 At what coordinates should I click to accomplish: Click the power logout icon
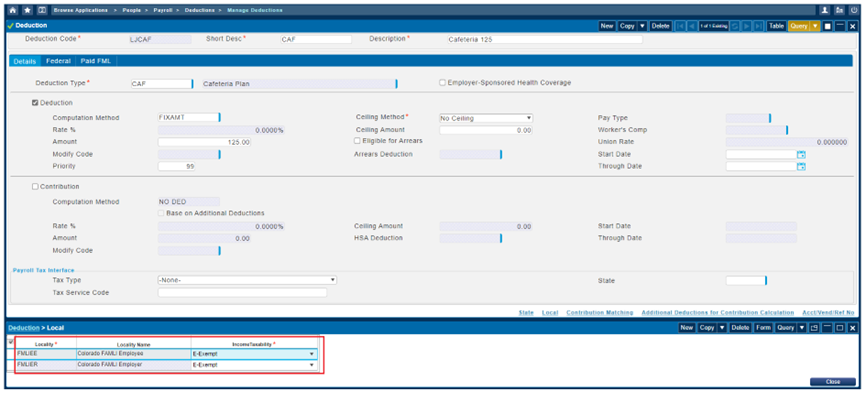tap(854, 10)
